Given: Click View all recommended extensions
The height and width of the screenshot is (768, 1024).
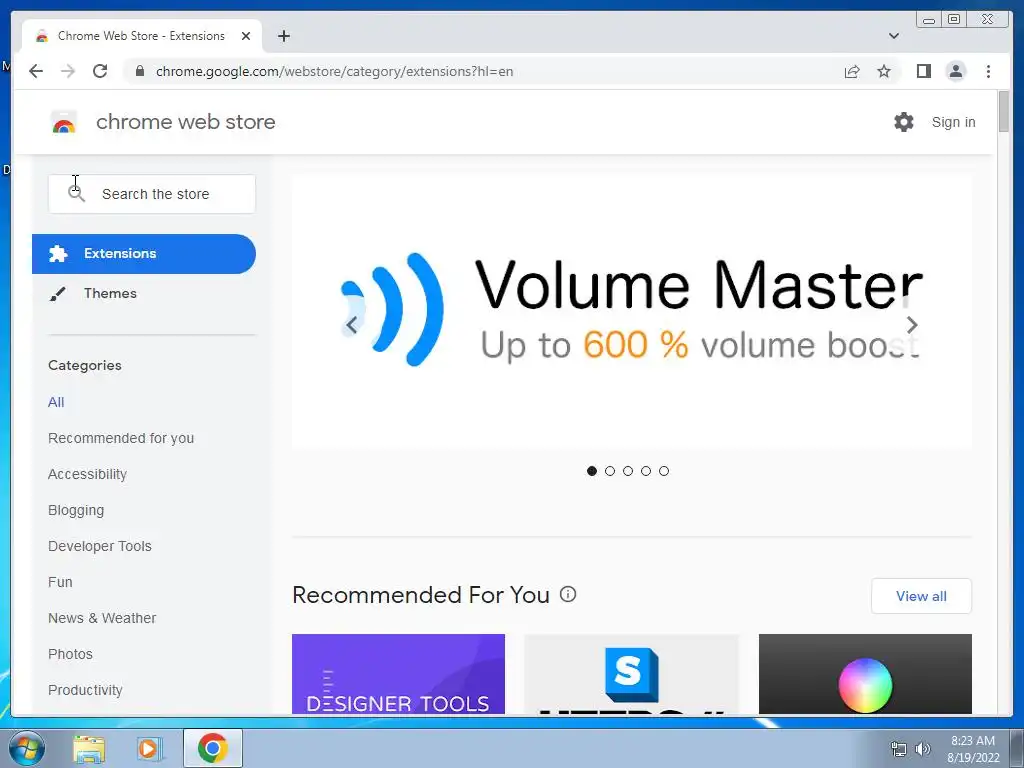Looking at the screenshot, I should pyautogui.click(x=921, y=596).
